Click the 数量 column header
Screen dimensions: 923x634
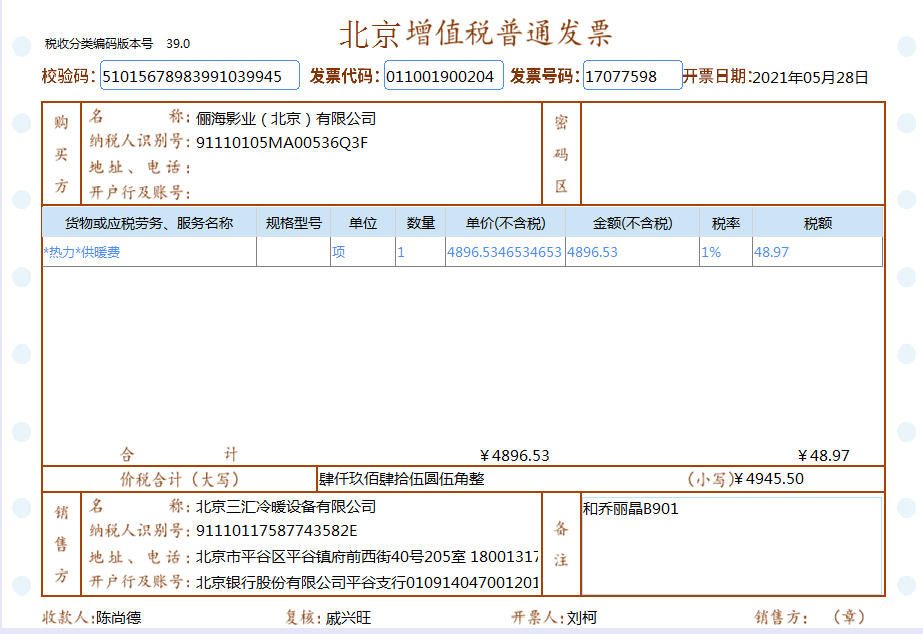pos(420,223)
